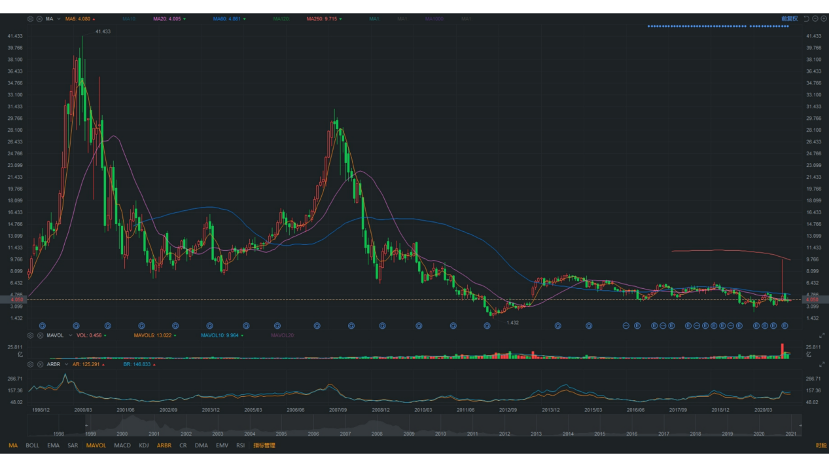Click the 41.433 high price label
The width and height of the screenshot is (830, 468).
coord(103,31)
